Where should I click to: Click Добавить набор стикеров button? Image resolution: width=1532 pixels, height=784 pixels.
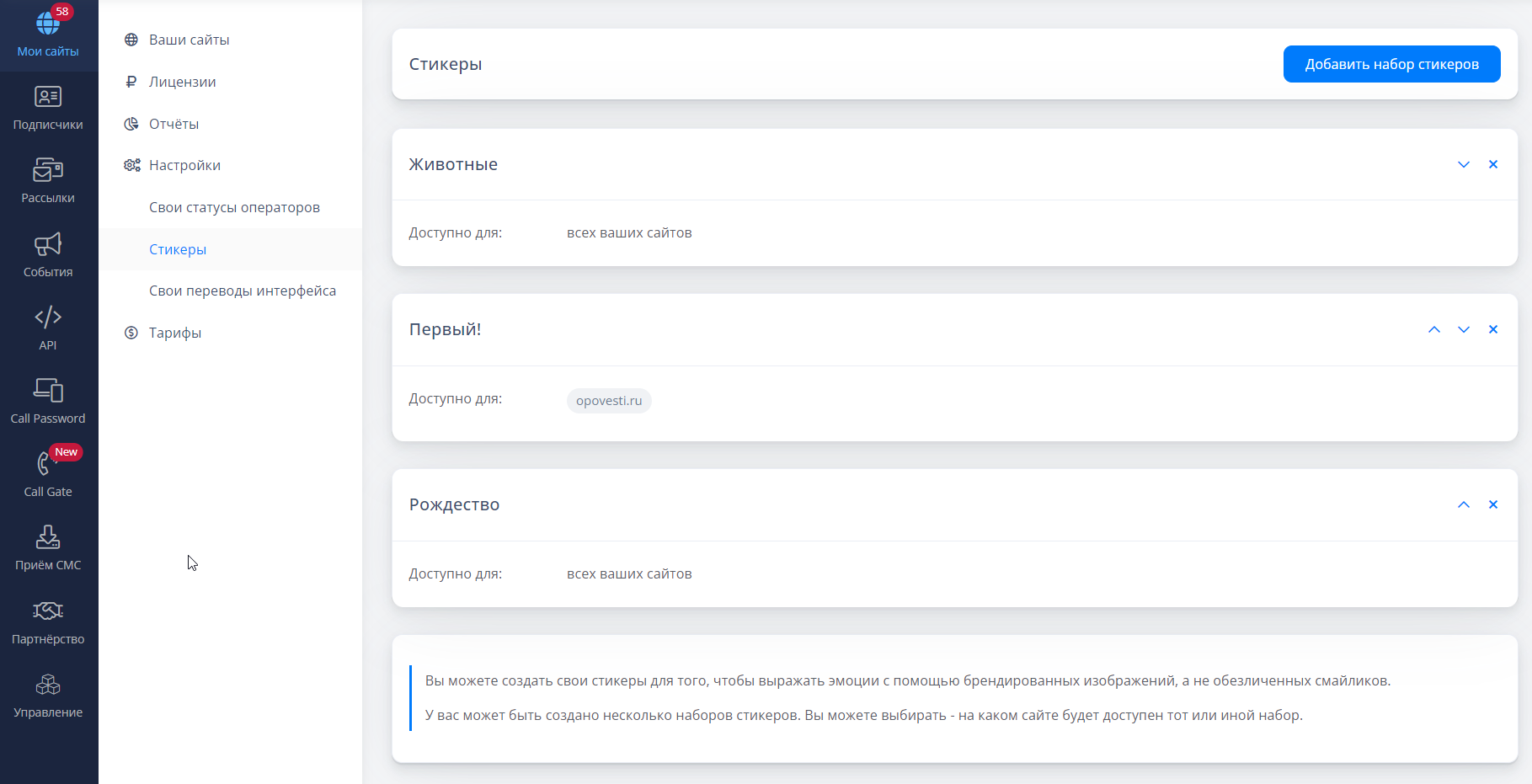pos(1391,64)
